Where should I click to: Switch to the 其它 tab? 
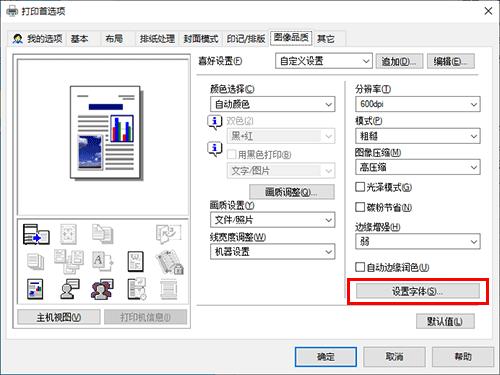coord(330,39)
